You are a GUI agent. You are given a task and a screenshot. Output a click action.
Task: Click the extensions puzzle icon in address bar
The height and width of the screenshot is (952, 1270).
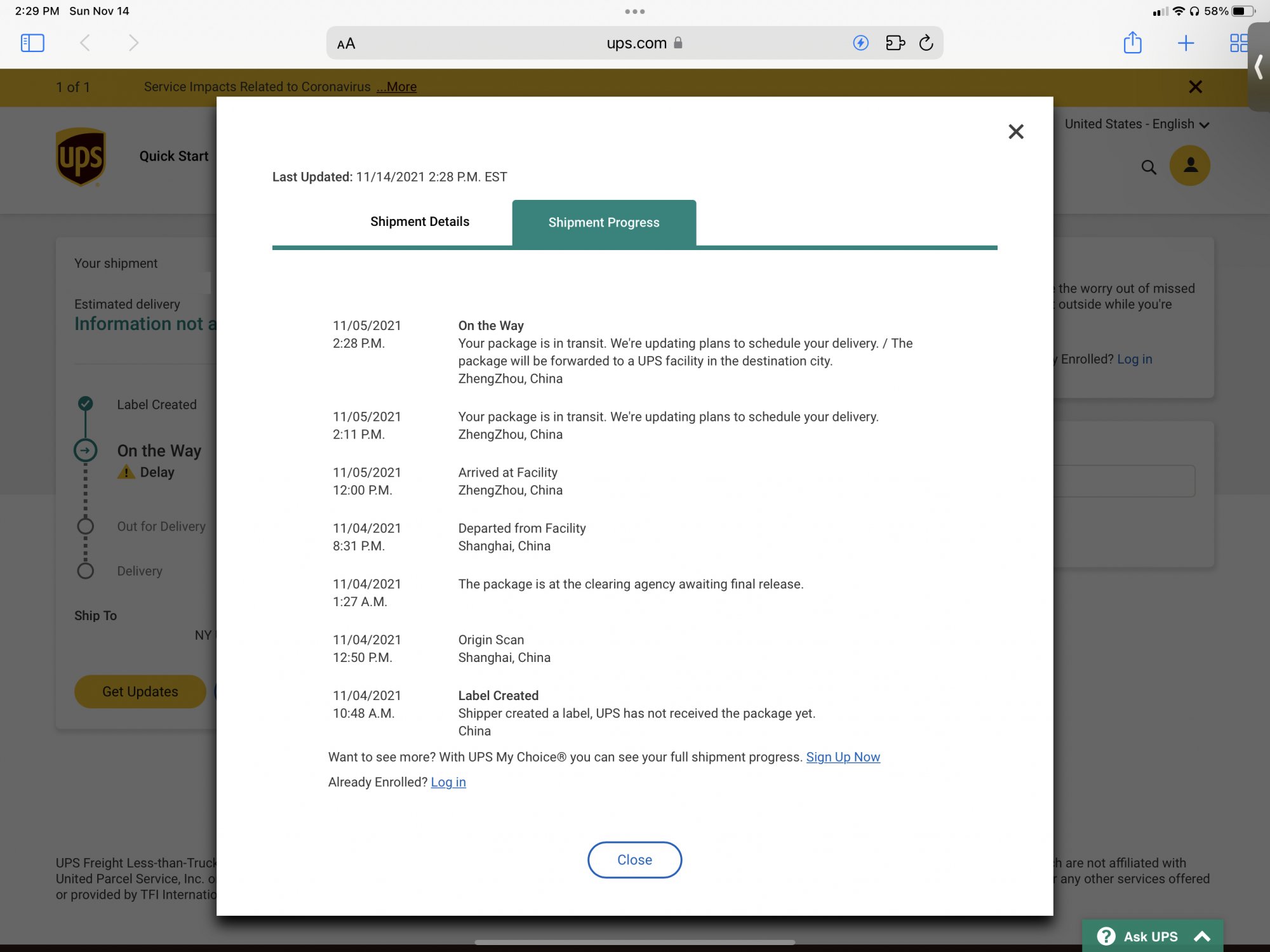[895, 43]
